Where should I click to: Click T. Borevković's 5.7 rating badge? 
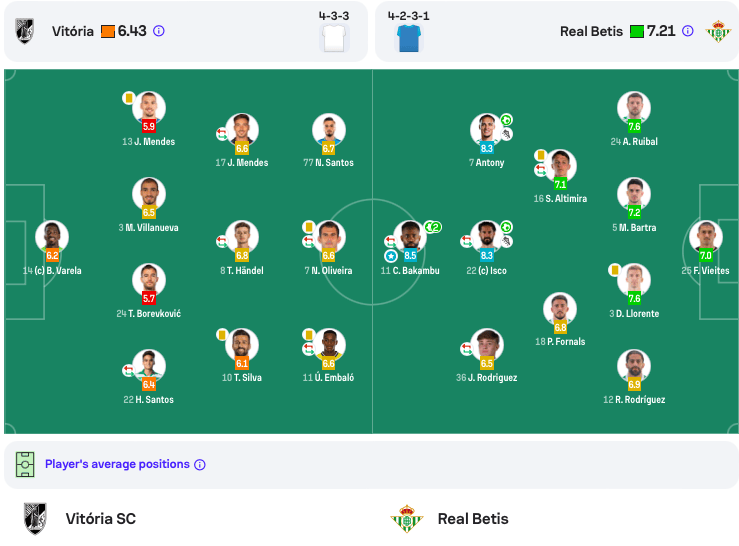(x=148, y=298)
